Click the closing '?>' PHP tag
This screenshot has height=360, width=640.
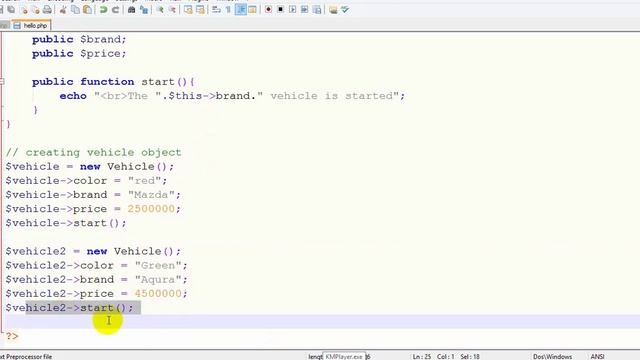click(12, 336)
